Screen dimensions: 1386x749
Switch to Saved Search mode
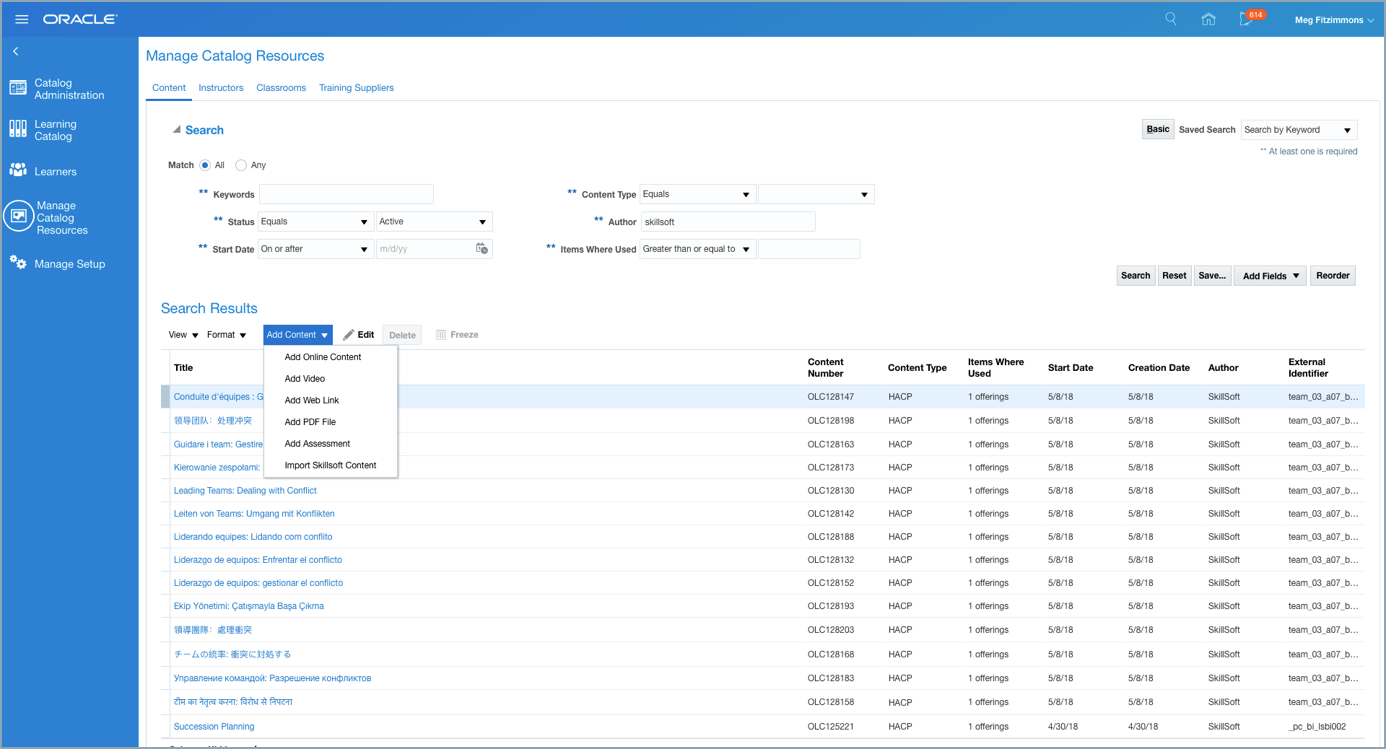(x=1206, y=129)
